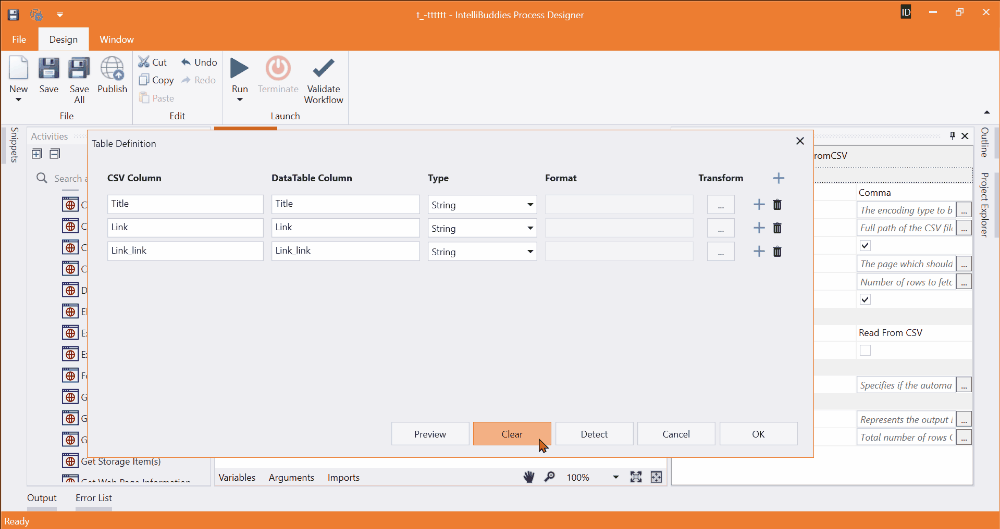Click the fit to screen icon
1000x529 pixels.
coord(636,477)
